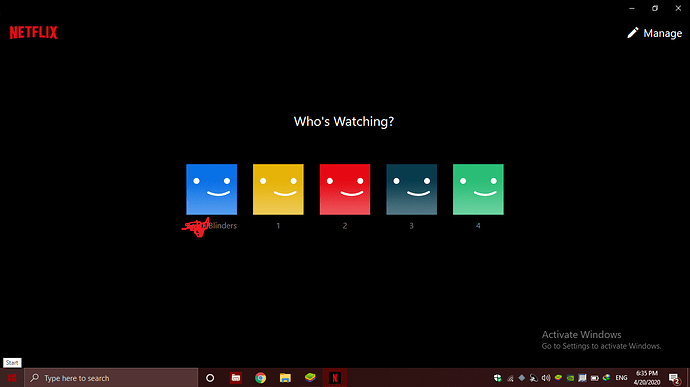690x387 pixels.
Task: Click the "Blinders" profile name text
Action: click(223, 225)
